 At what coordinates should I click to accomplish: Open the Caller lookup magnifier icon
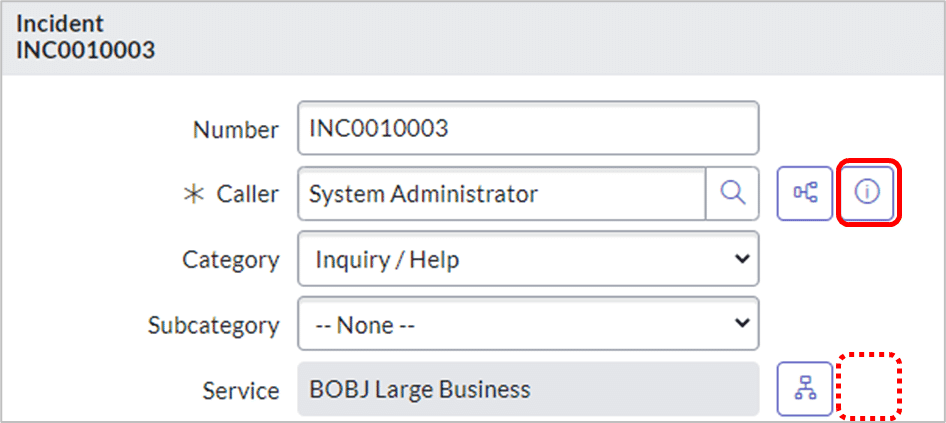tap(732, 194)
